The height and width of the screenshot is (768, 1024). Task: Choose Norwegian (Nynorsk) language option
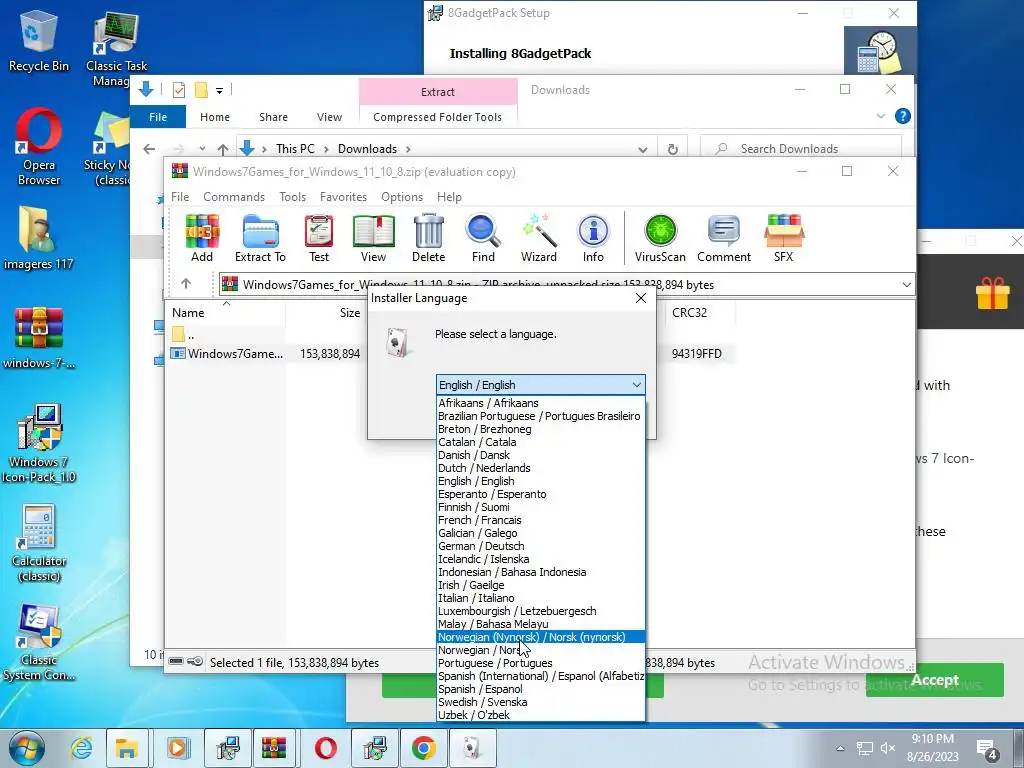coord(541,637)
